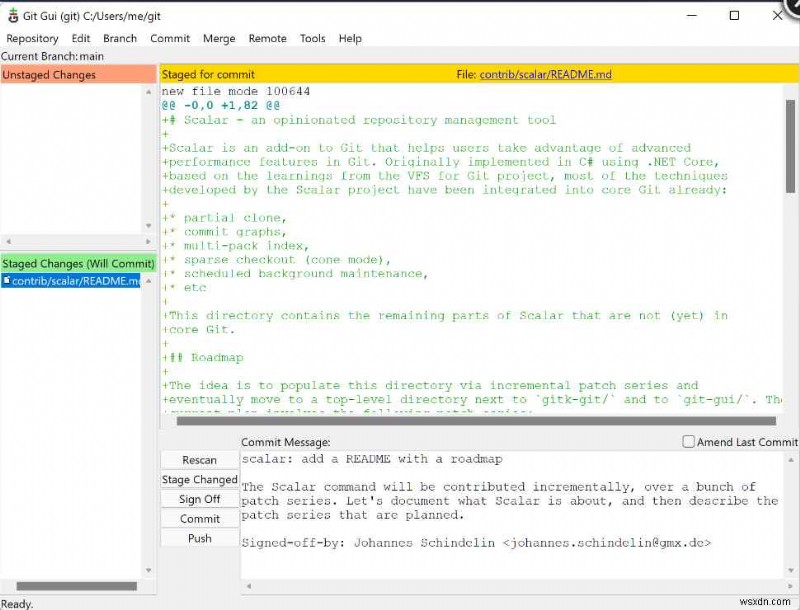Click the diff view horizontal scrollbar
Viewport: 800px width, 610px height.
pyautogui.click(x=476, y=421)
